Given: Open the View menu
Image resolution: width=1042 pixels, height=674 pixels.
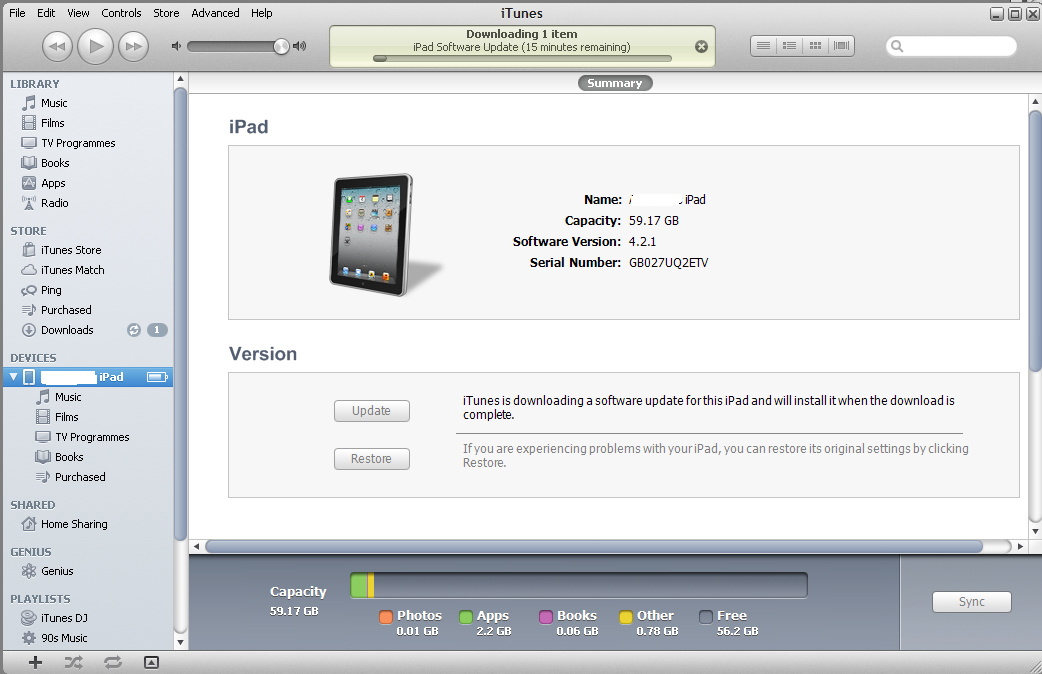Looking at the screenshot, I should (x=78, y=13).
